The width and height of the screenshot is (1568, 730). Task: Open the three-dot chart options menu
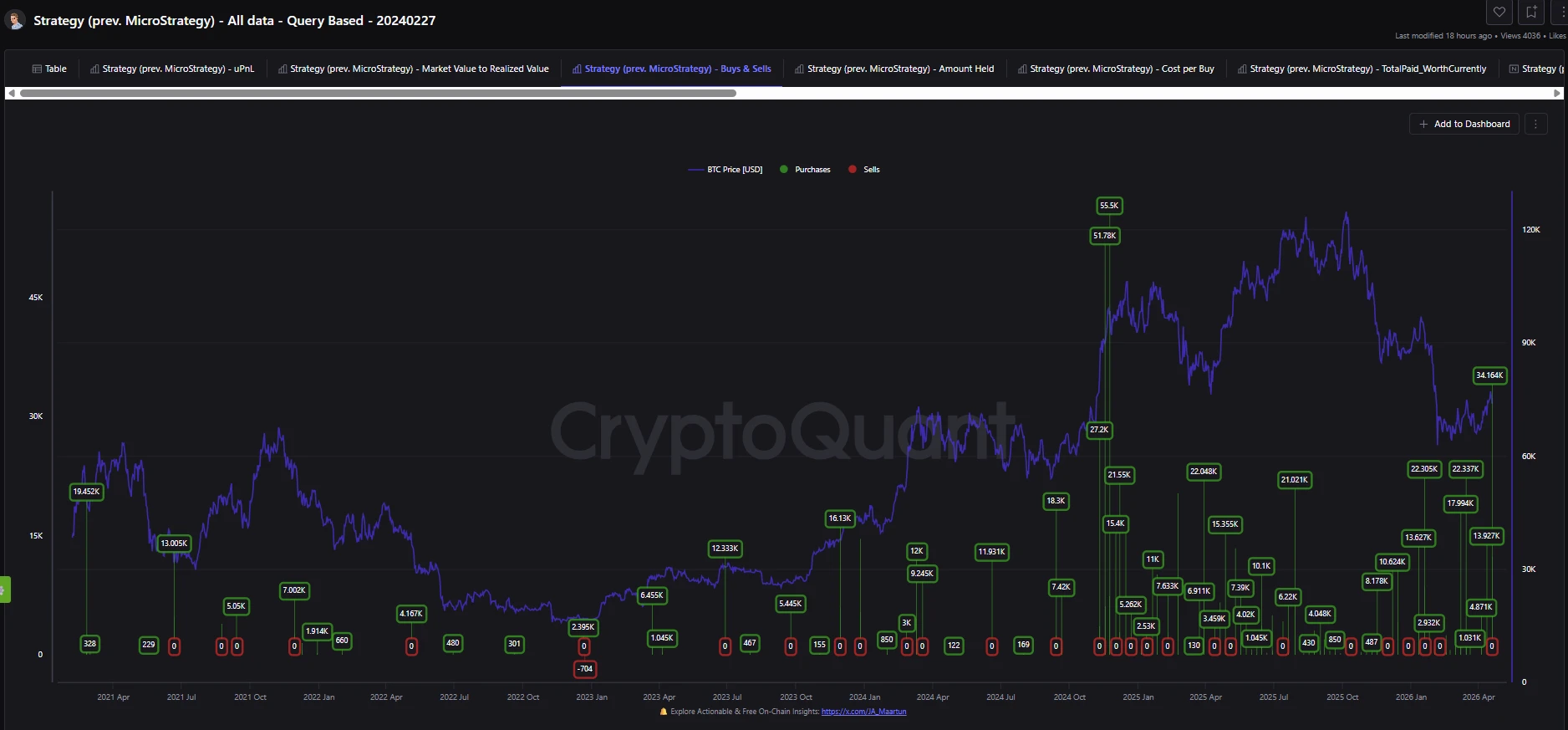(1536, 124)
